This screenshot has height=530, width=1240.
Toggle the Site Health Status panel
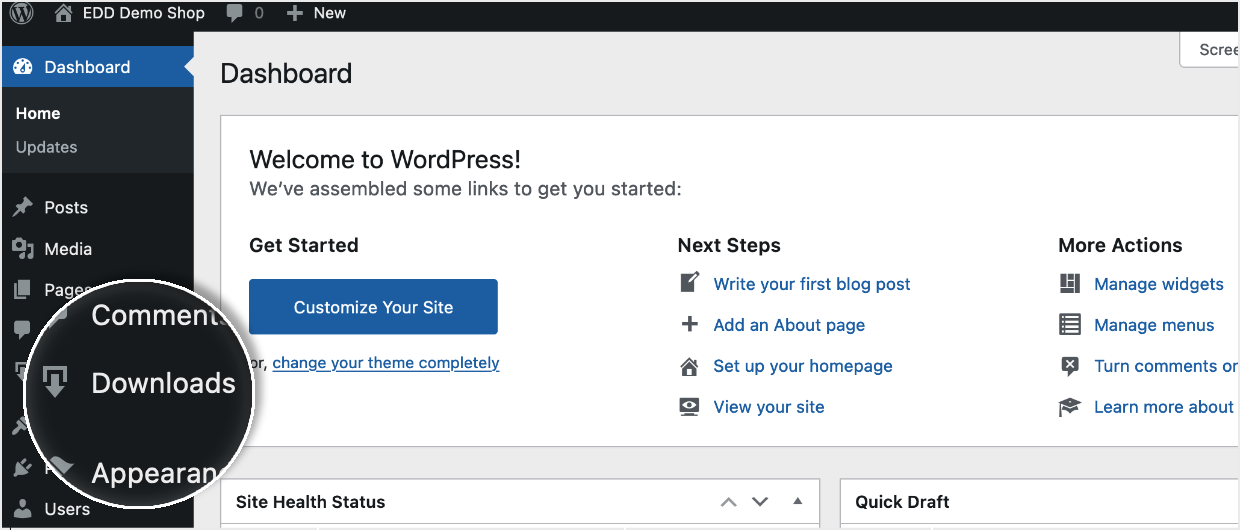coord(797,502)
